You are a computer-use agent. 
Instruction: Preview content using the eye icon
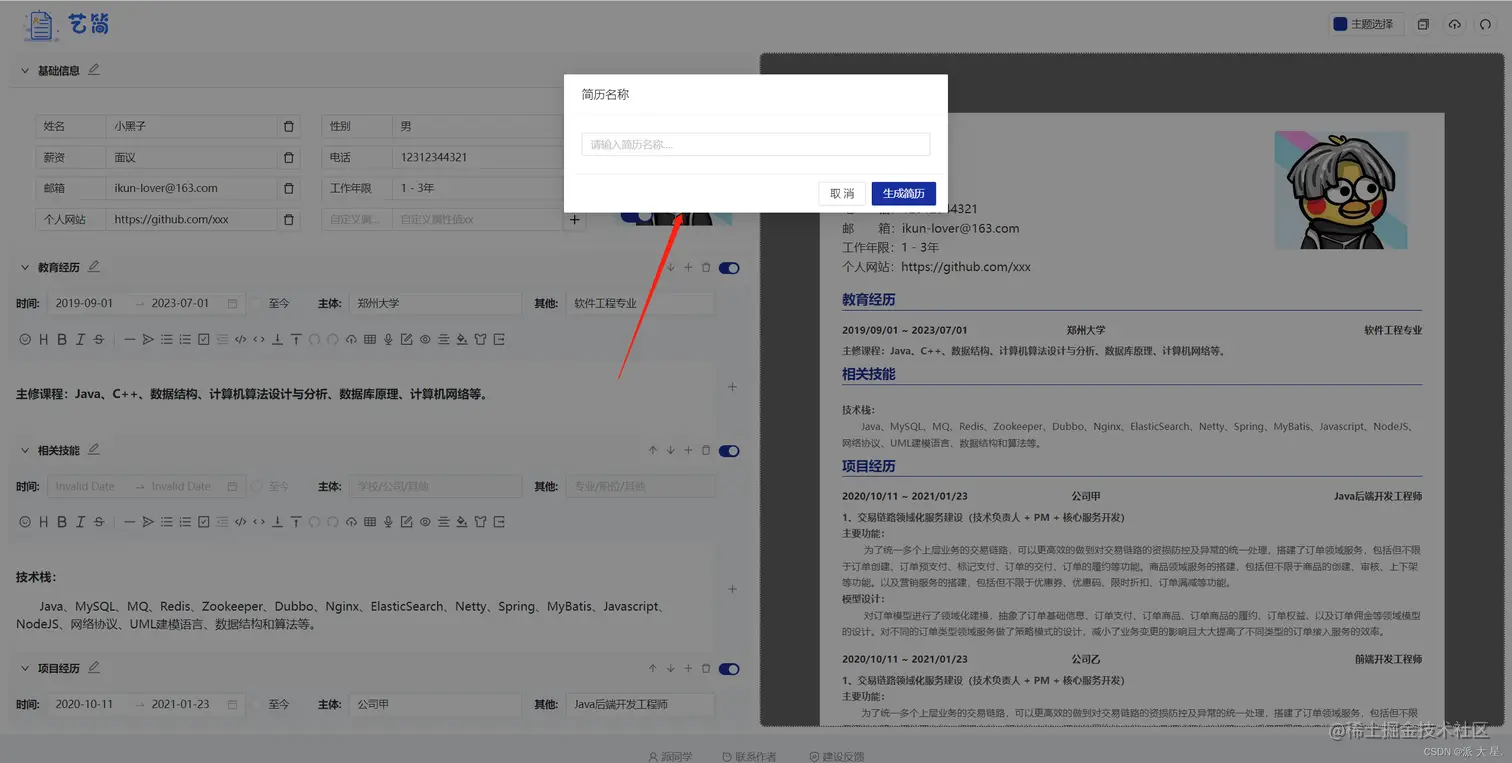(424, 339)
